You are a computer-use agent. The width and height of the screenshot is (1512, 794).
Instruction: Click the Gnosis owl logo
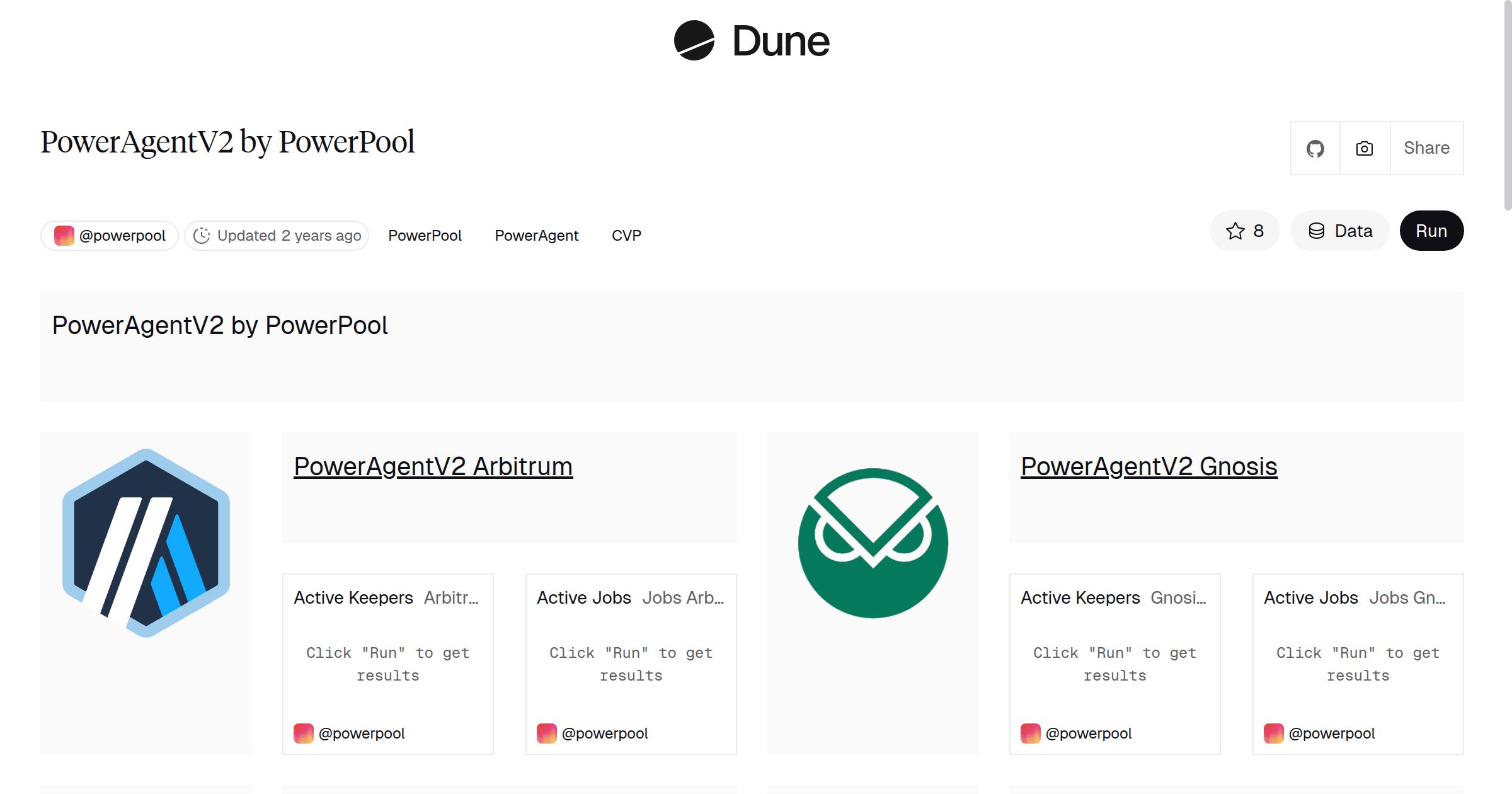873,546
